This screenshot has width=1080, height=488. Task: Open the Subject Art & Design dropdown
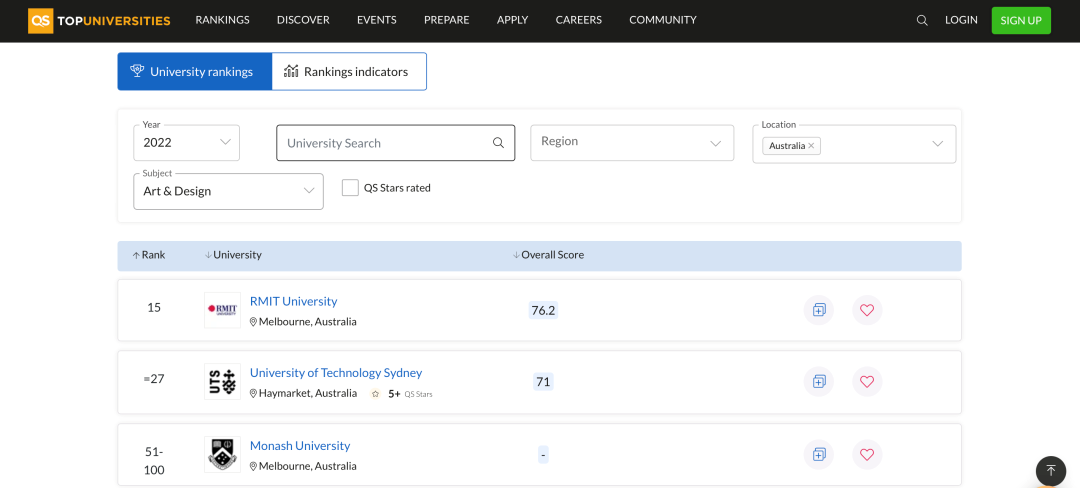click(229, 191)
